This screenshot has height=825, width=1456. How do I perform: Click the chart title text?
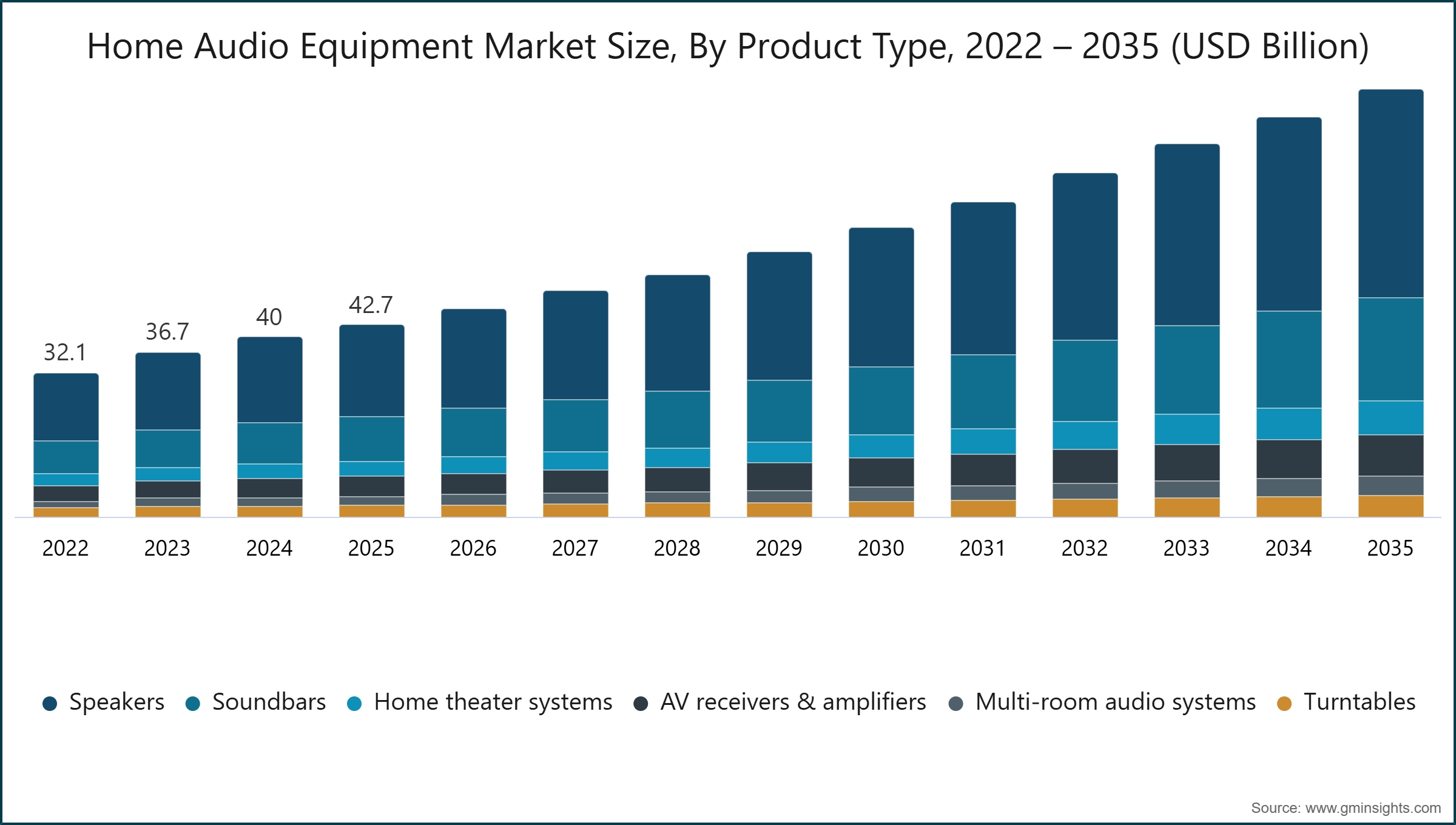click(x=728, y=47)
